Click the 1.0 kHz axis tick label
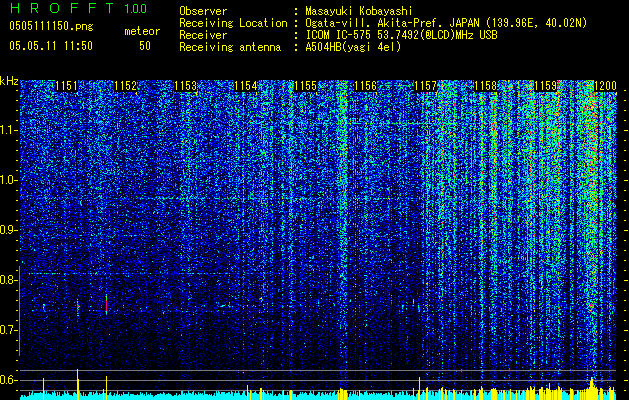 point(9,180)
